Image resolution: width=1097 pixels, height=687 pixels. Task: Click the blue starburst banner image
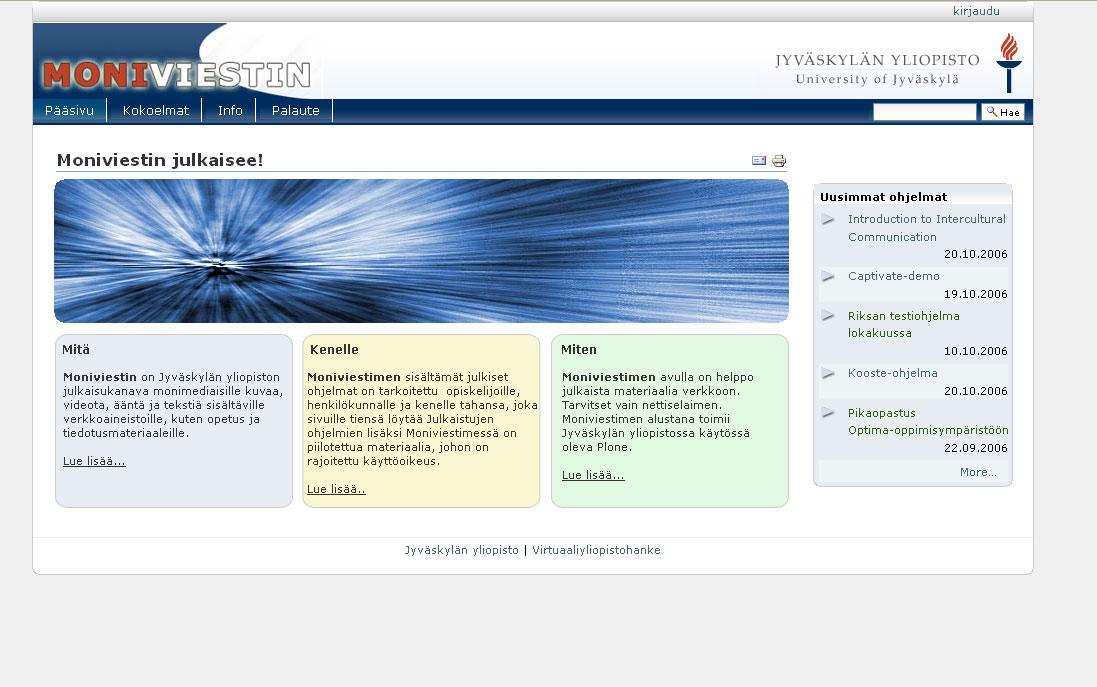(421, 251)
